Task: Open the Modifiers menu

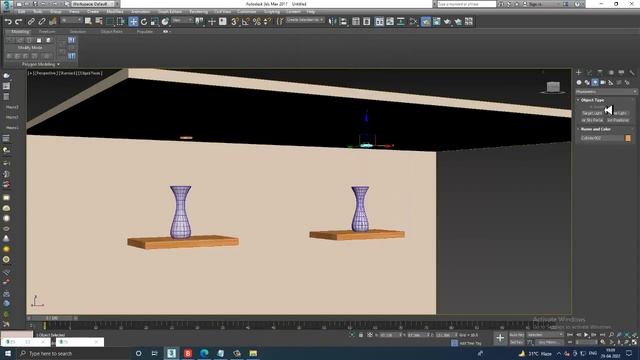Action: 115,12
